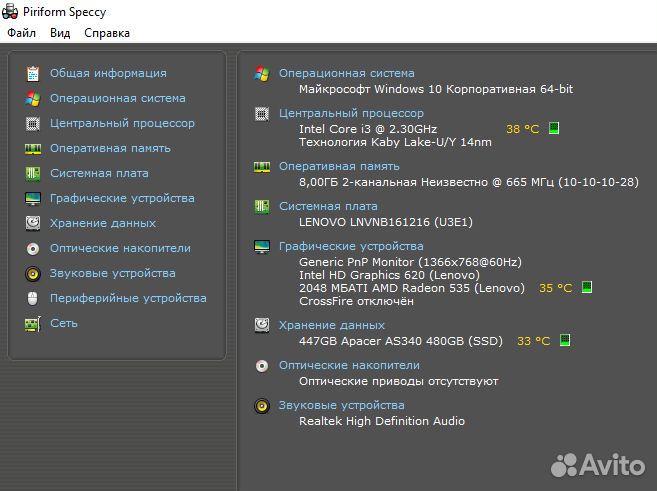The image size is (657, 491).
Task: Open Хранение данных heading in summary panel
Action: coord(332,325)
